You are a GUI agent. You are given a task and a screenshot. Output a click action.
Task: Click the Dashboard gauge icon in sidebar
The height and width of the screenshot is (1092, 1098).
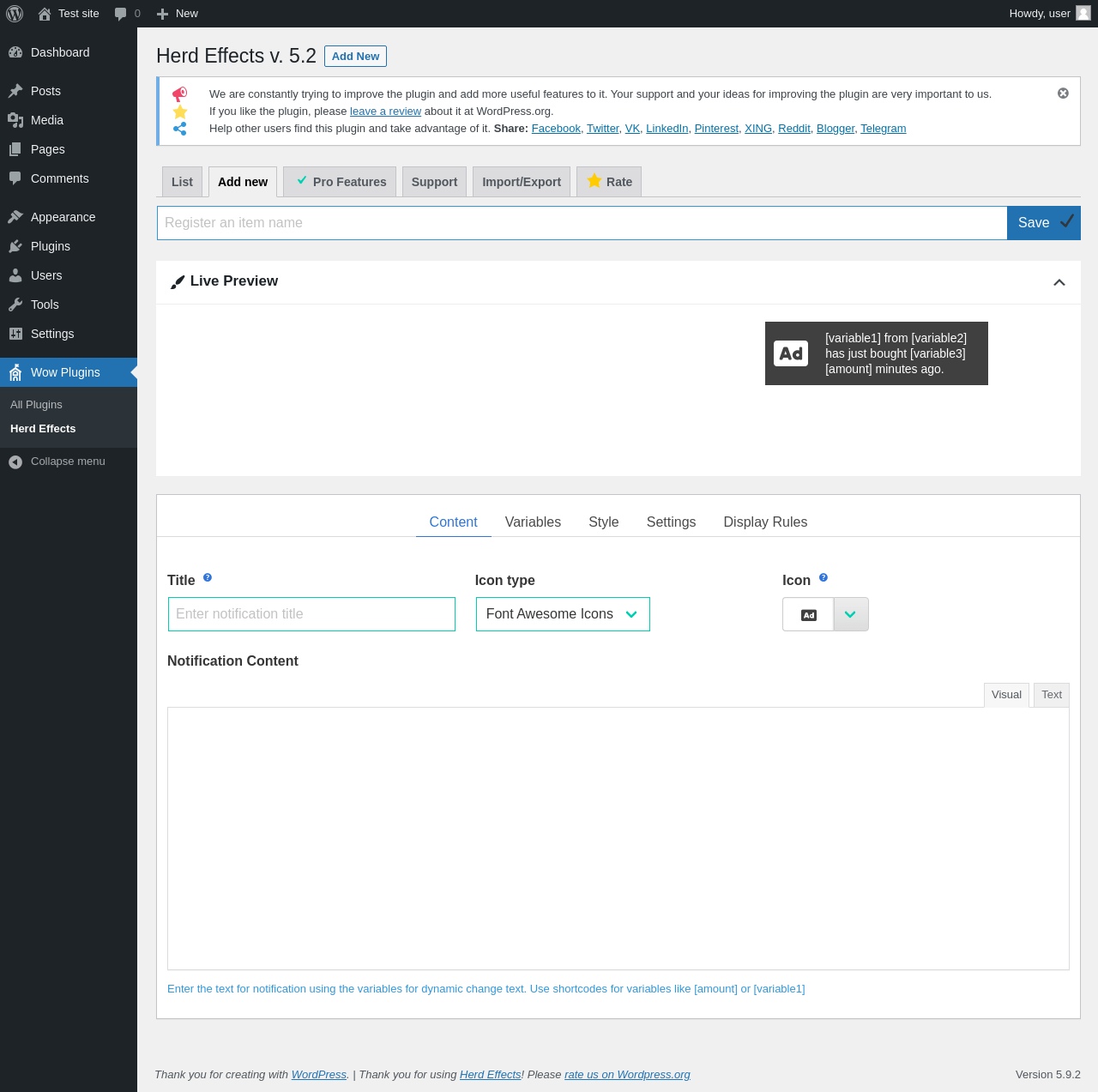[15, 52]
